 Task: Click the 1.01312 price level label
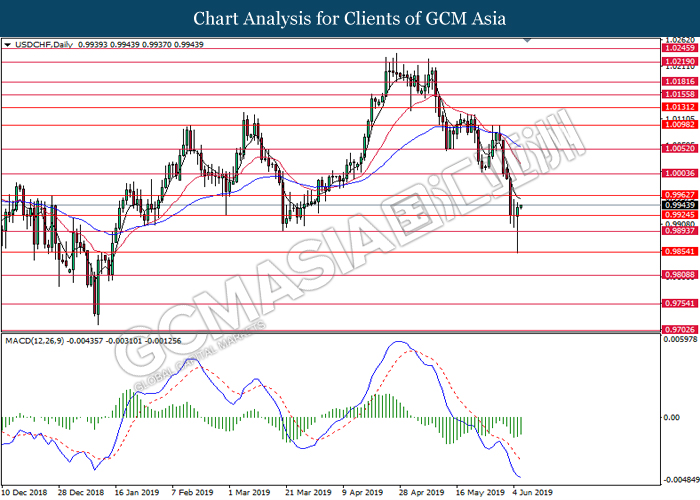pyautogui.click(x=680, y=107)
